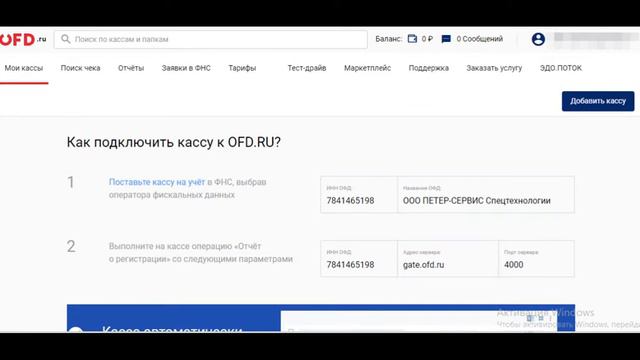Image resolution: width=640 pixels, height=360 pixels.
Task: Click the search magnifier icon
Action: [65, 39]
